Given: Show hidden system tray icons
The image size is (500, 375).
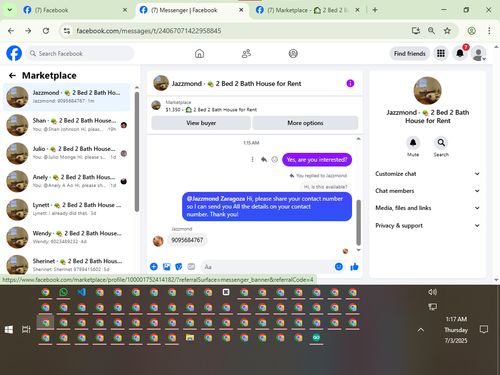Looking at the screenshot, I should 421,330.
